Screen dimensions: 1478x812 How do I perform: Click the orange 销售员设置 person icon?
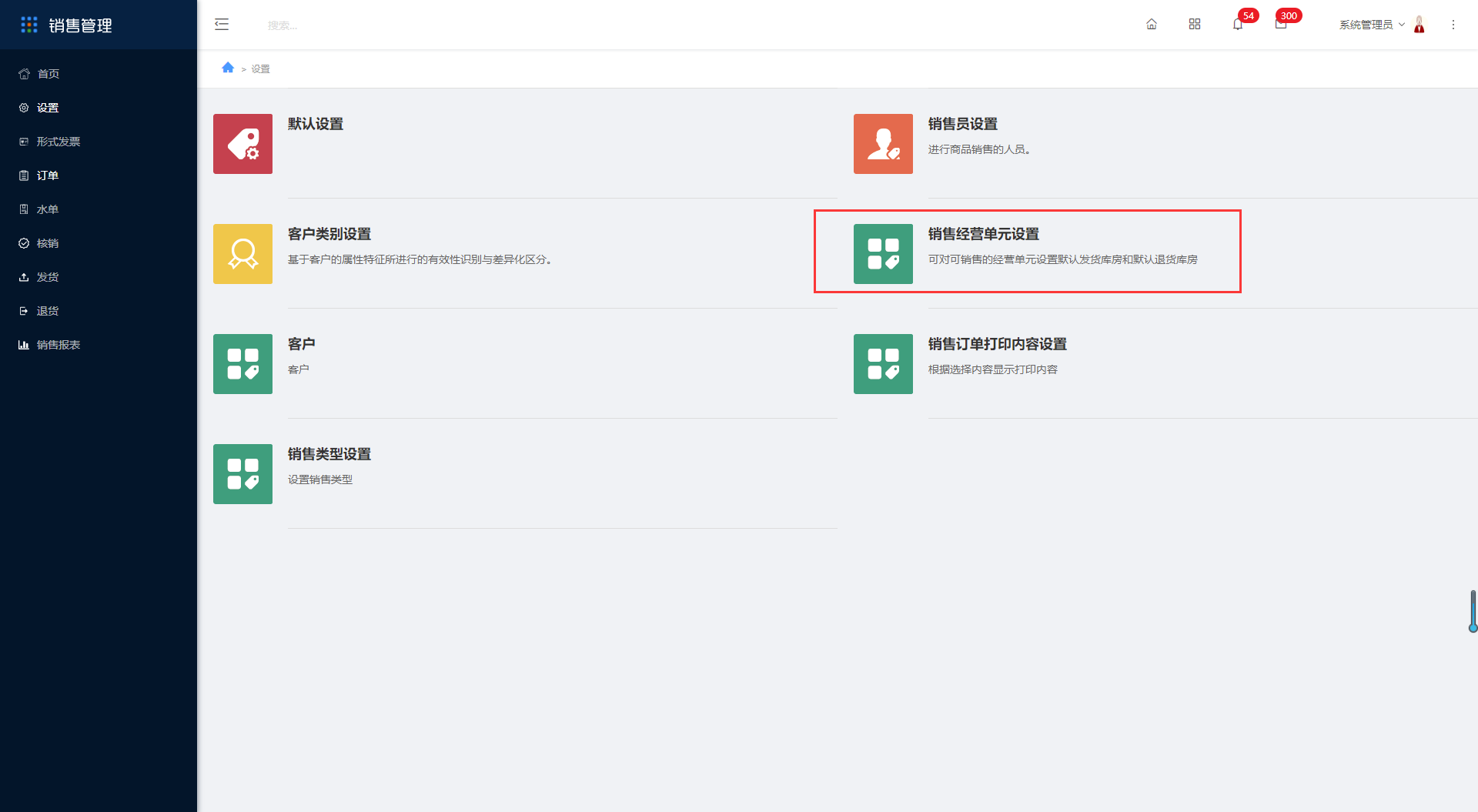tap(883, 144)
